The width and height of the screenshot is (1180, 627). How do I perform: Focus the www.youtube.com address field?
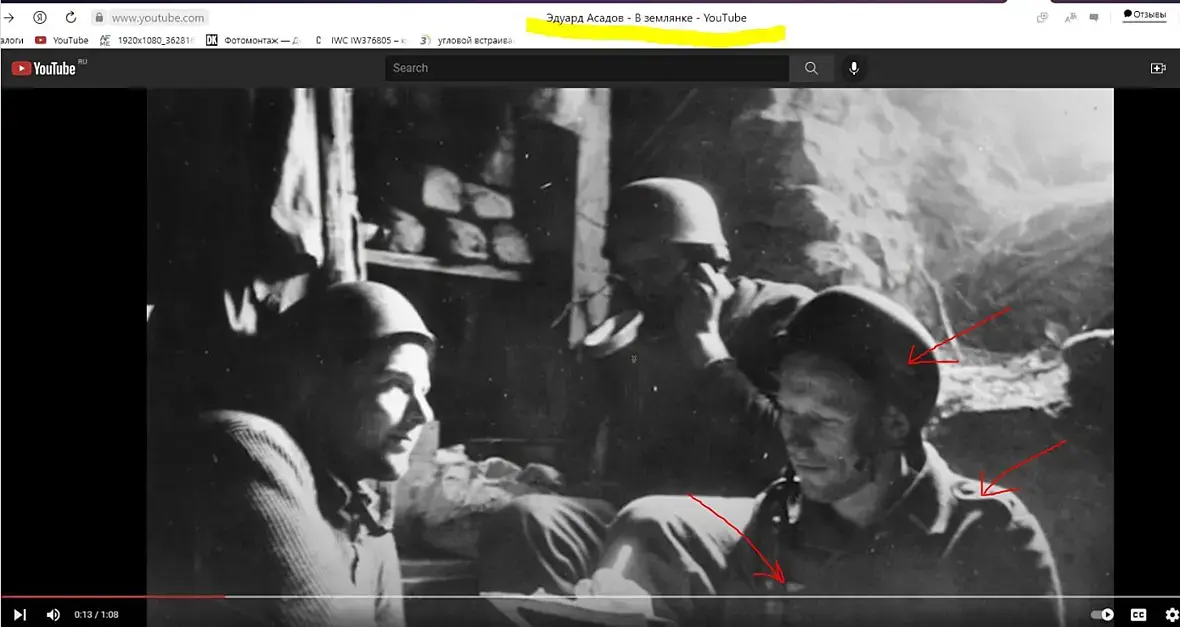coord(157,17)
